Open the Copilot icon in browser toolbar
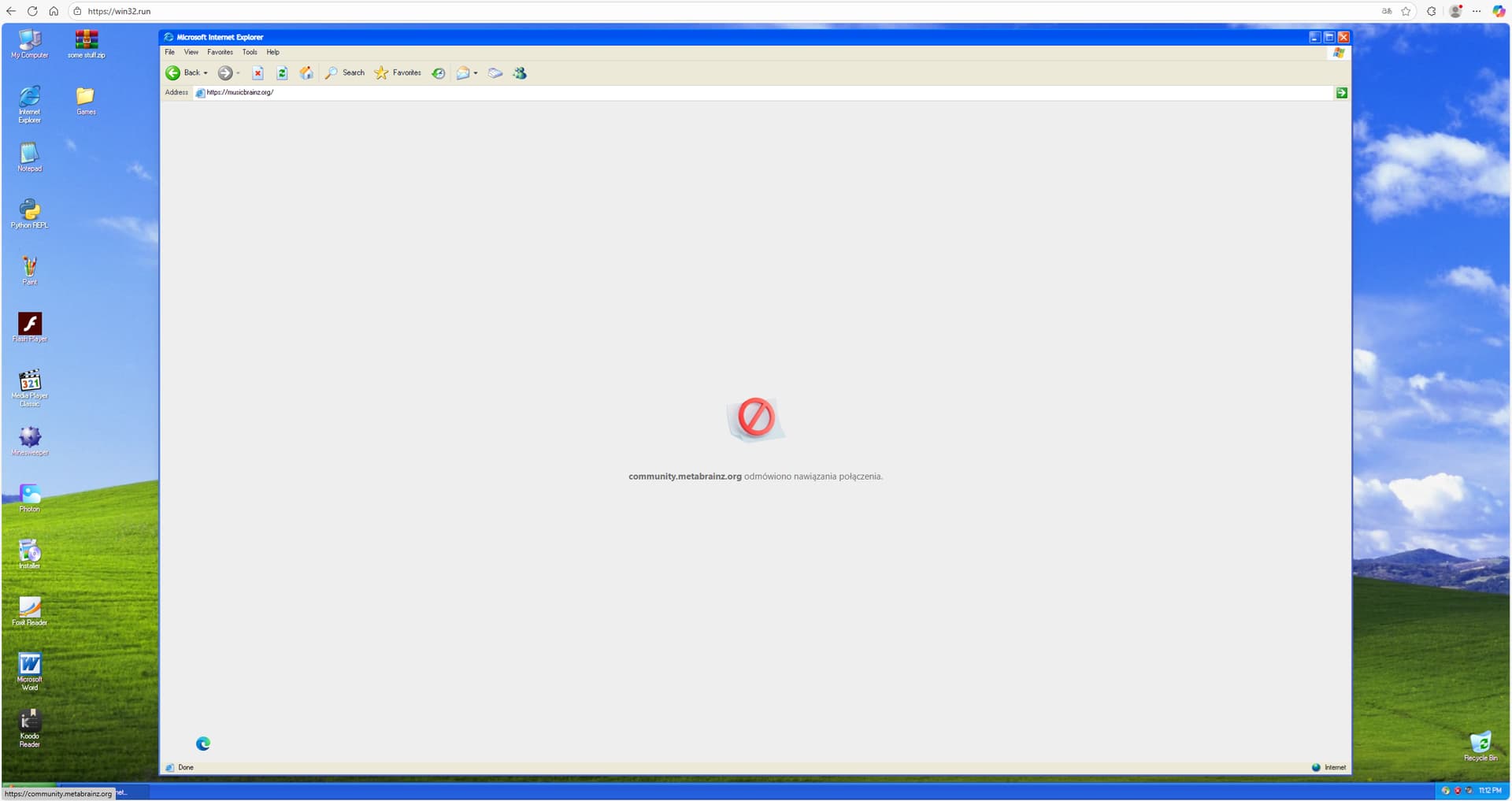Image resolution: width=1512 pixels, height=801 pixels. coord(1499,11)
